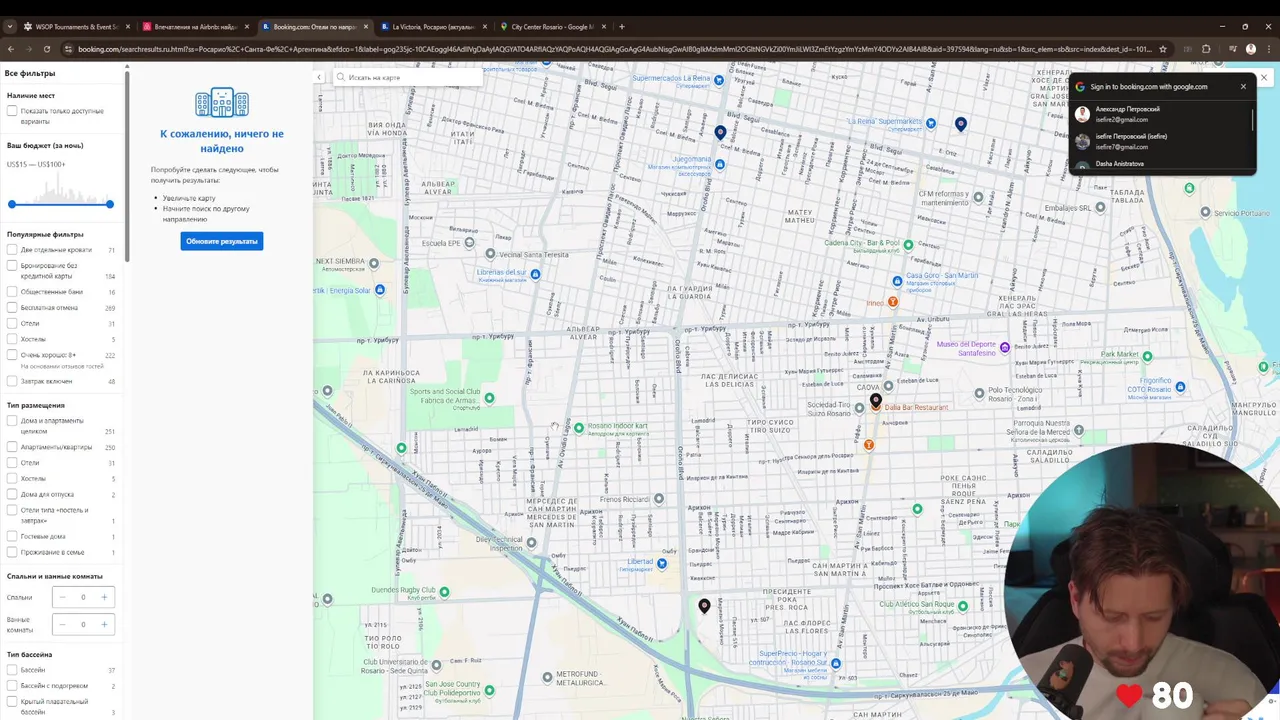1280x720 pixels.
Task: Reload the page with browser refresh icon
Action: pos(46,49)
